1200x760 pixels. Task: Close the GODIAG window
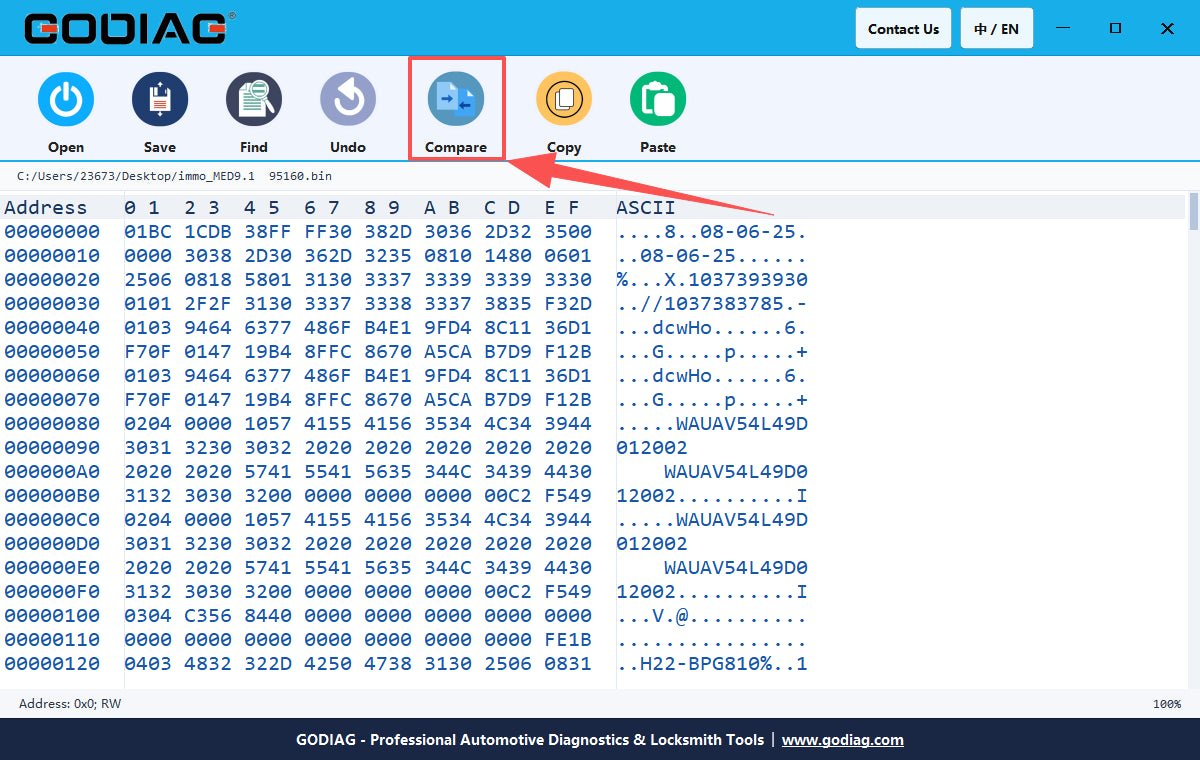point(1167,28)
